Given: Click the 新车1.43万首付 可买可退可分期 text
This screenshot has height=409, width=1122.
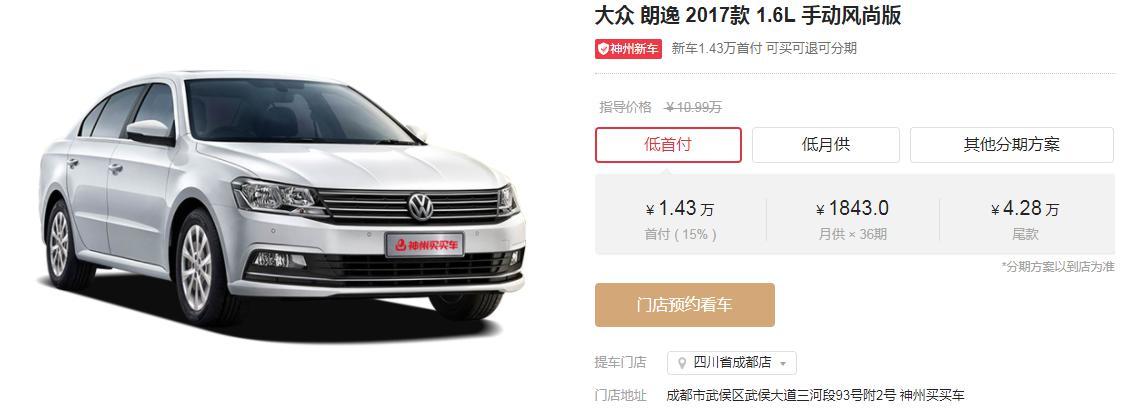Looking at the screenshot, I should point(764,49).
